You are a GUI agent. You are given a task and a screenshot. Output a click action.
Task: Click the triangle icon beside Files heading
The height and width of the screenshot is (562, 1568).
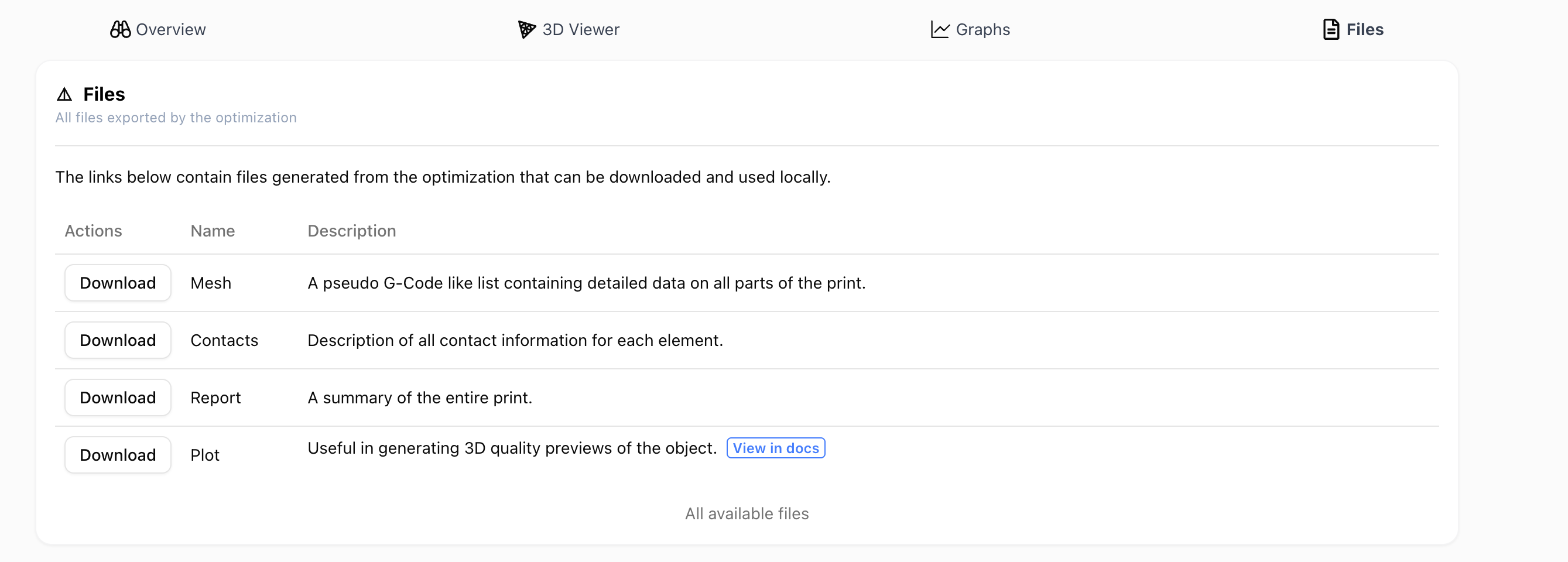pos(64,94)
